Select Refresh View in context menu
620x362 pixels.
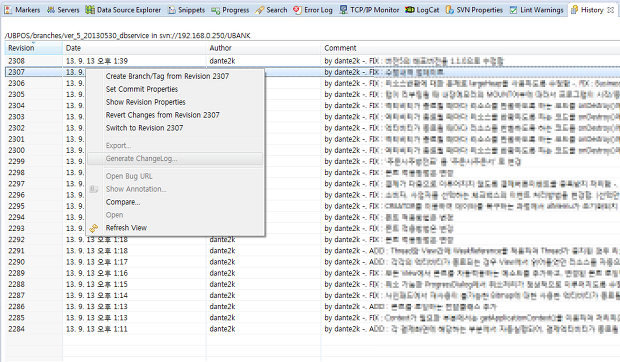(x=175, y=228)
